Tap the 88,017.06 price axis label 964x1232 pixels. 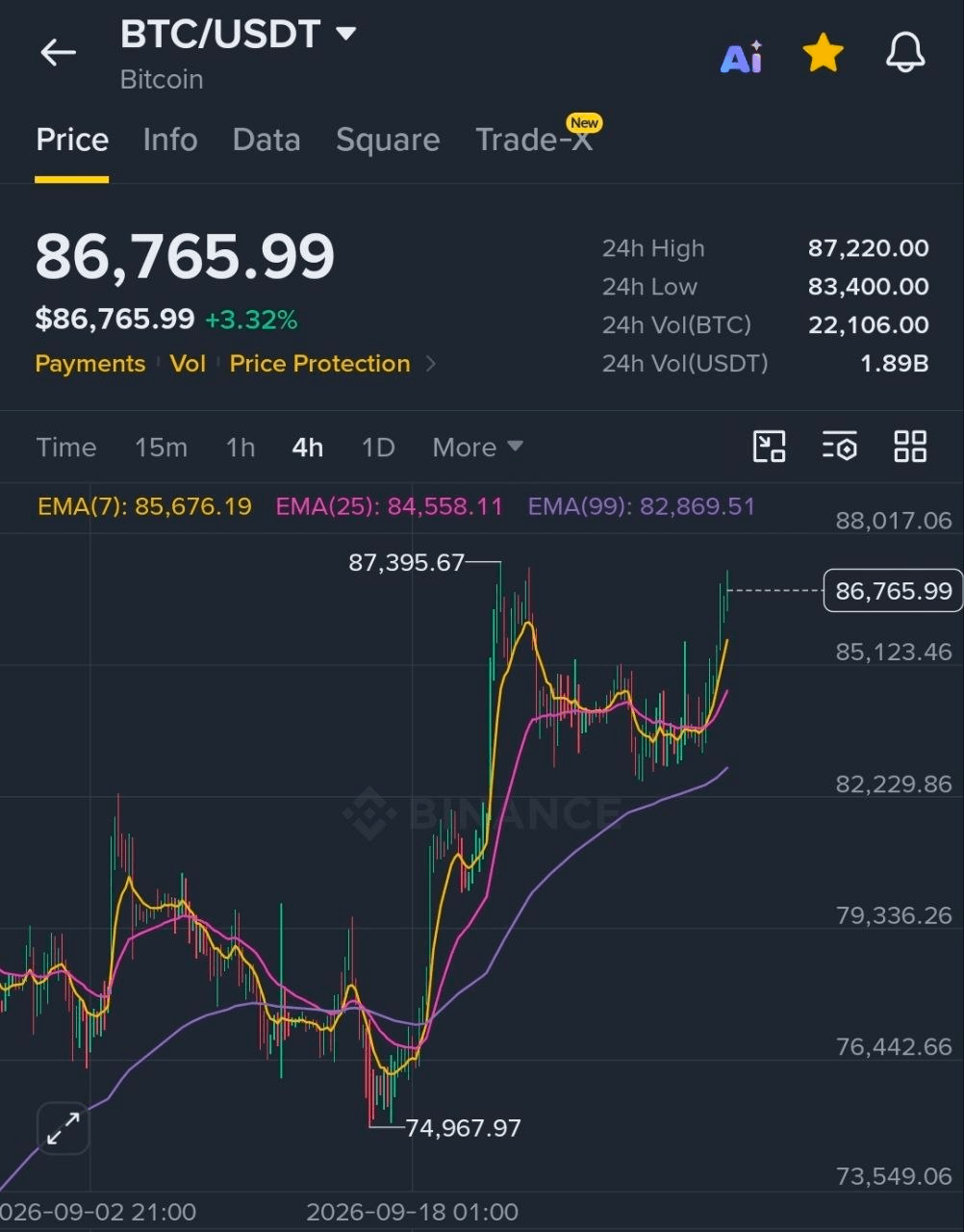click(894, 521)
